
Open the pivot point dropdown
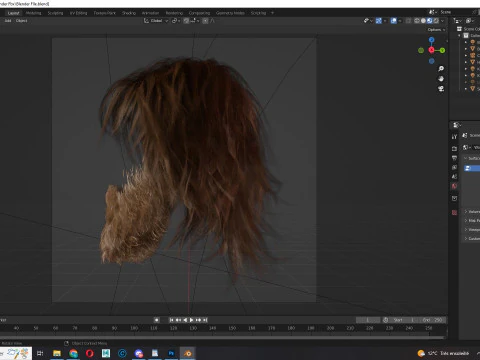(176, 21)
